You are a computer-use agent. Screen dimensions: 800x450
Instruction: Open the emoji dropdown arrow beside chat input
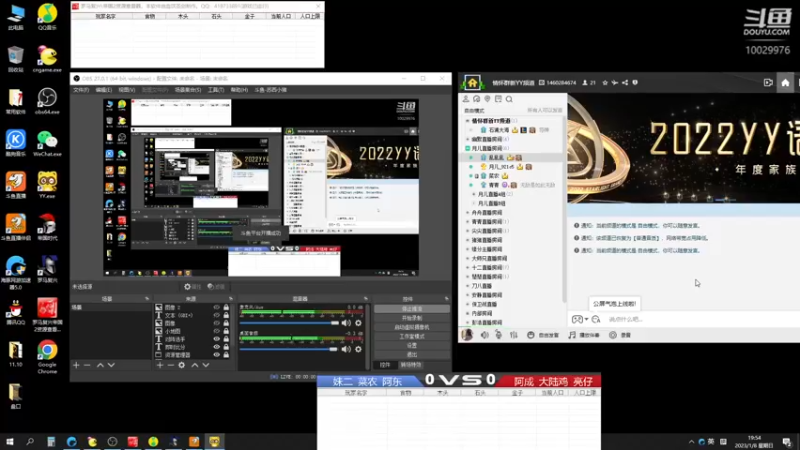pyautogui.click(x=586, y=319)
